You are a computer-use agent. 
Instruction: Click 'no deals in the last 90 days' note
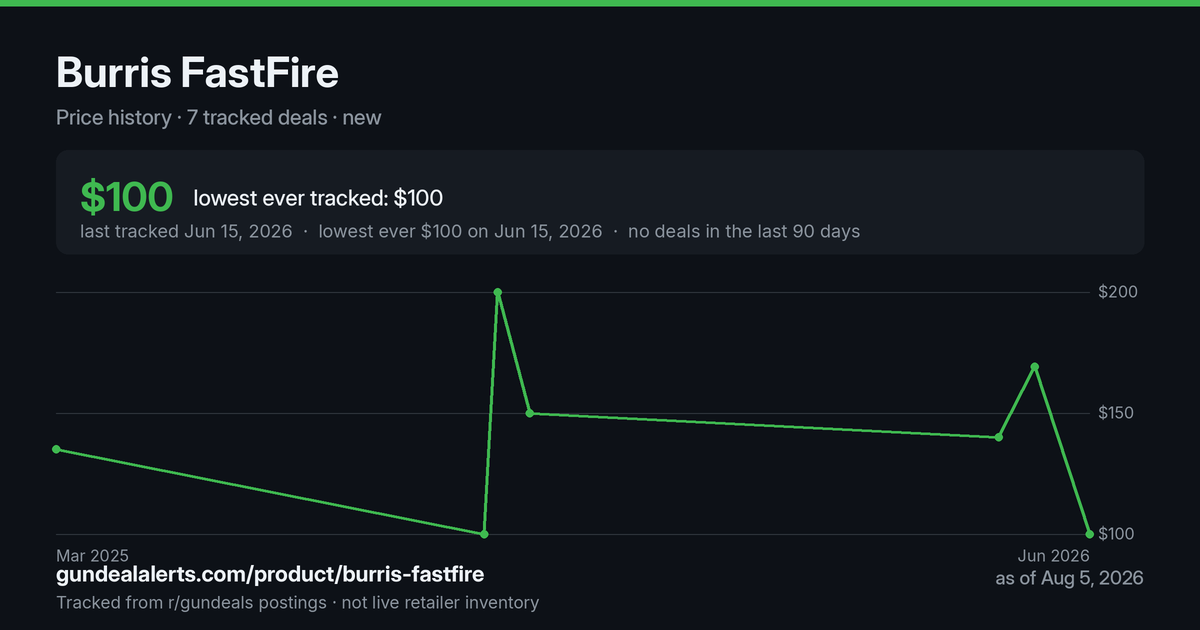[x=744, y=231]
